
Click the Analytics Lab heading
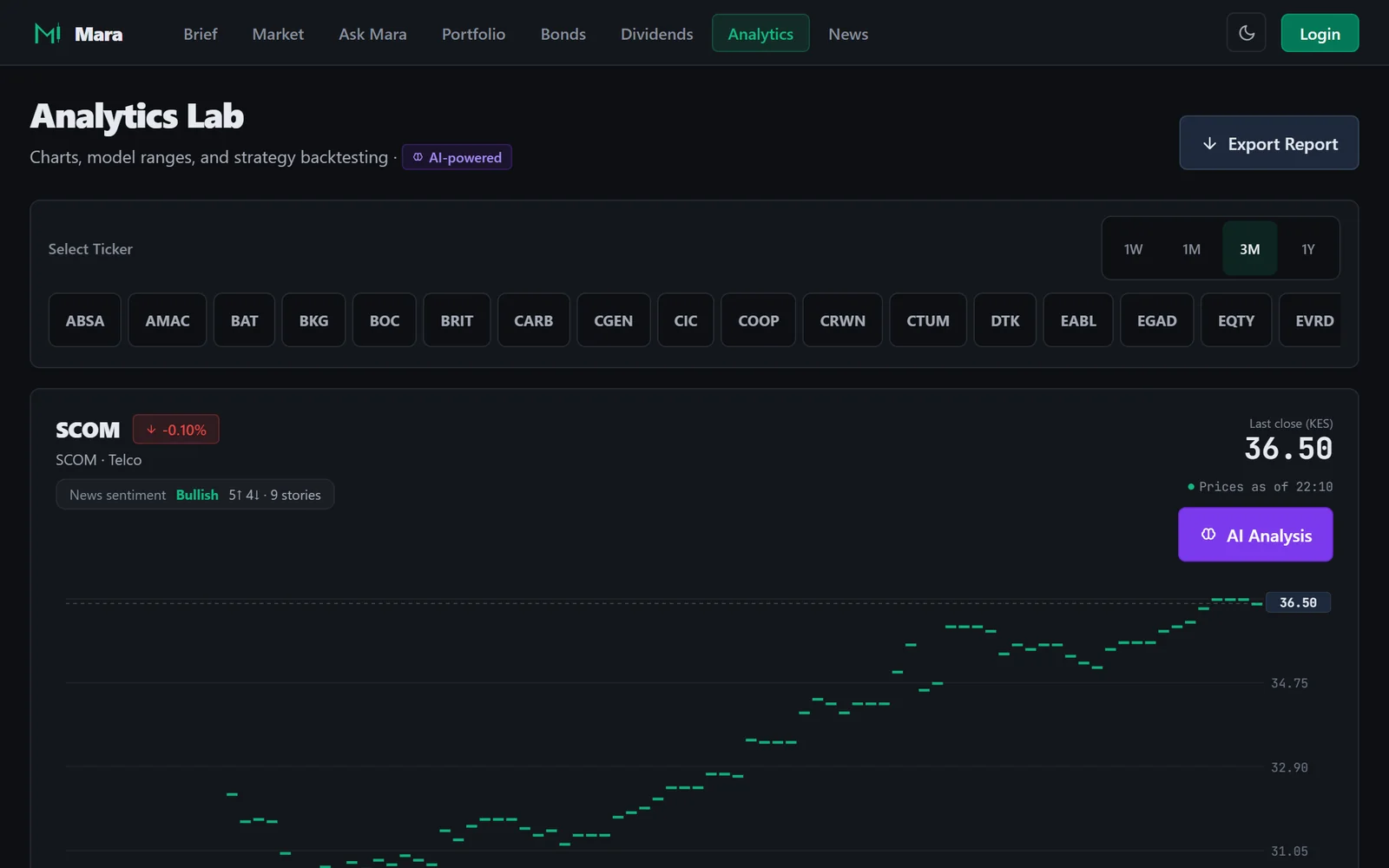coord(137,116)
